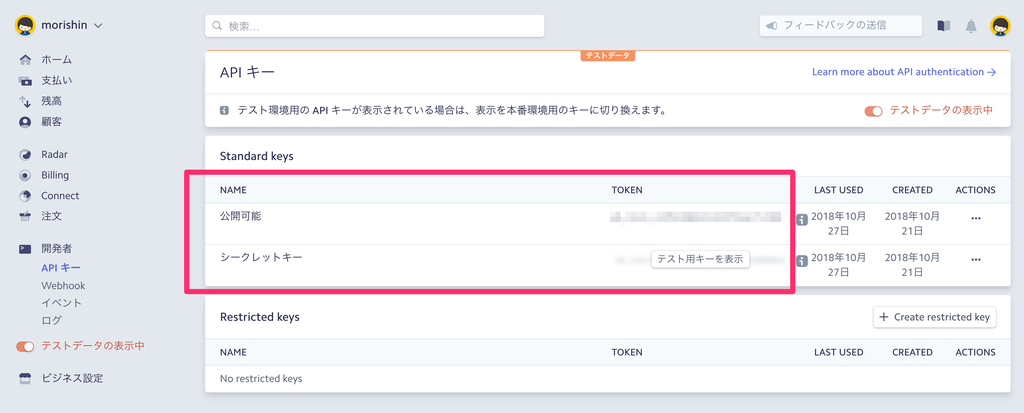Click info icon in the test key notice
Viewport: 1024px width, 413px height.
coord(225,111)
